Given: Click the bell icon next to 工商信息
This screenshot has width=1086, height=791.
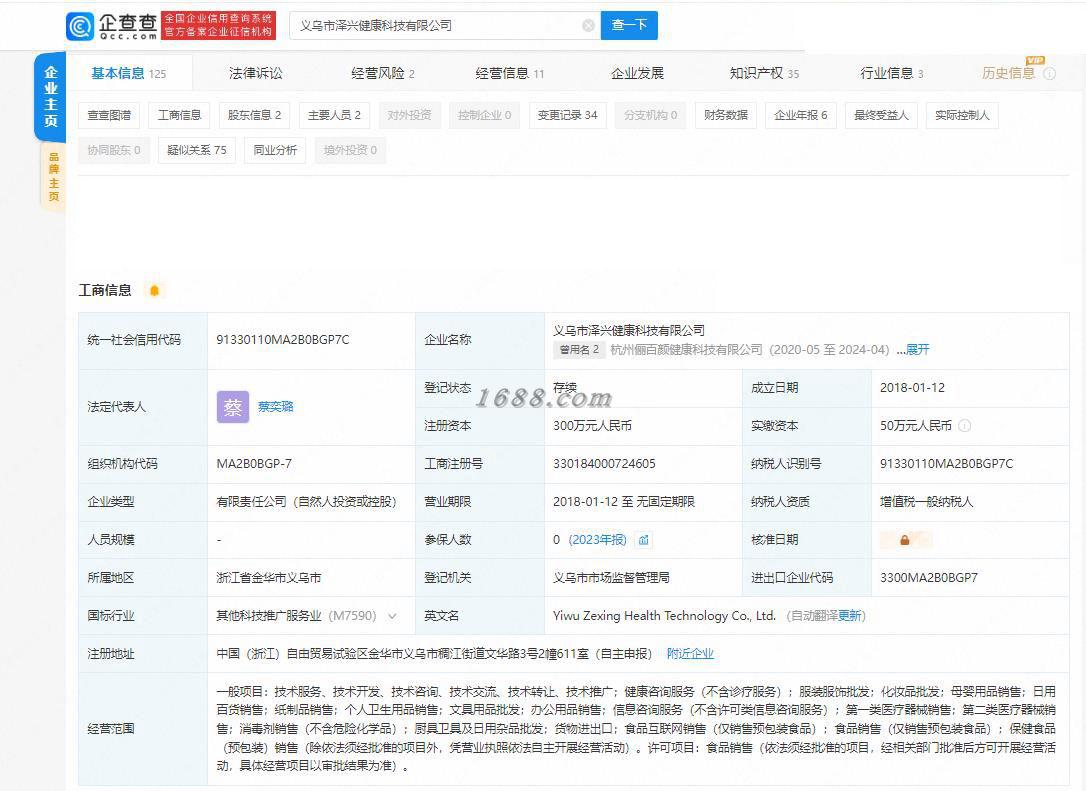Looking at the screenshot, I should coord(154,290).
